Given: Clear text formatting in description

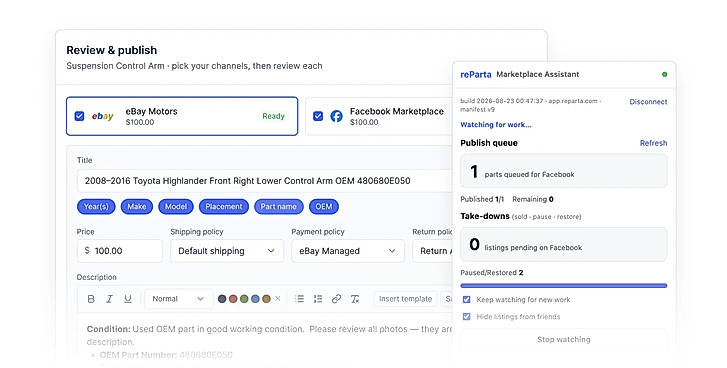Looking at the screenshot, I should point(355,299).
